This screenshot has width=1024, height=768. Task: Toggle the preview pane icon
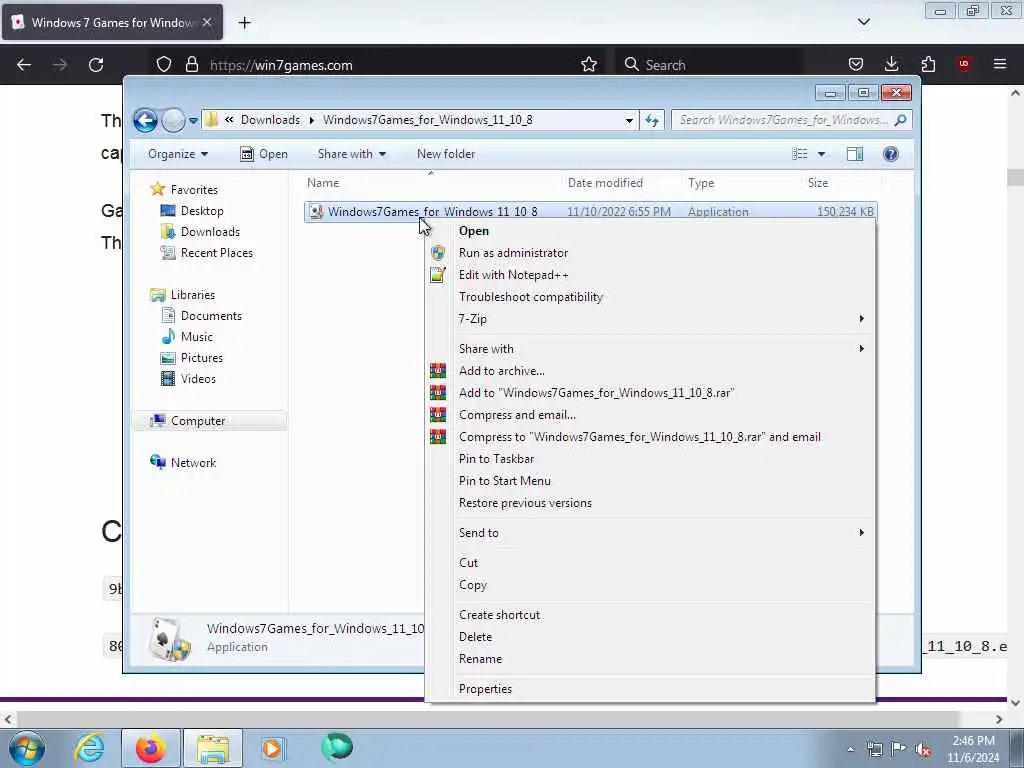click(x=855, y=154)
